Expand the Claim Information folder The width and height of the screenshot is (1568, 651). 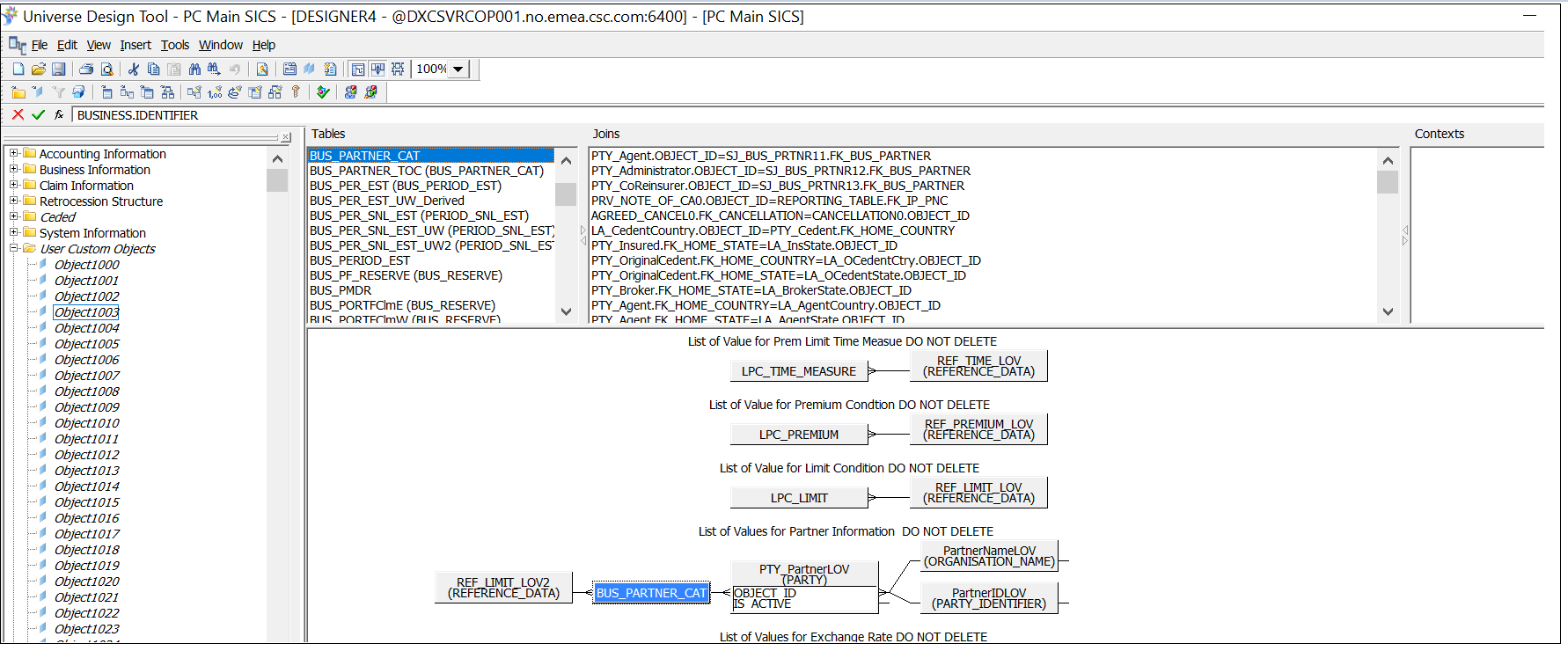[13, 186]
